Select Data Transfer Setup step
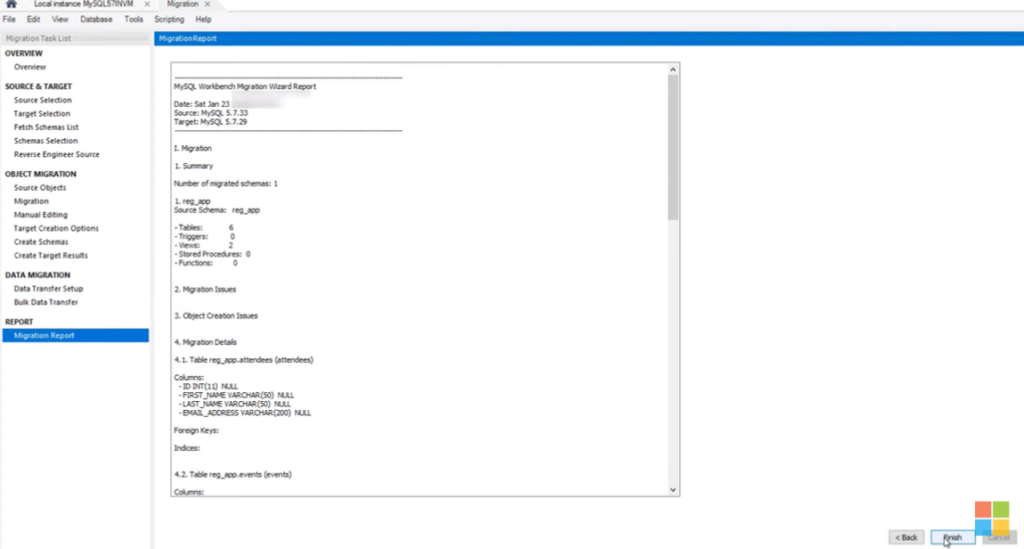1024x549 pixels. pos(48,289)
